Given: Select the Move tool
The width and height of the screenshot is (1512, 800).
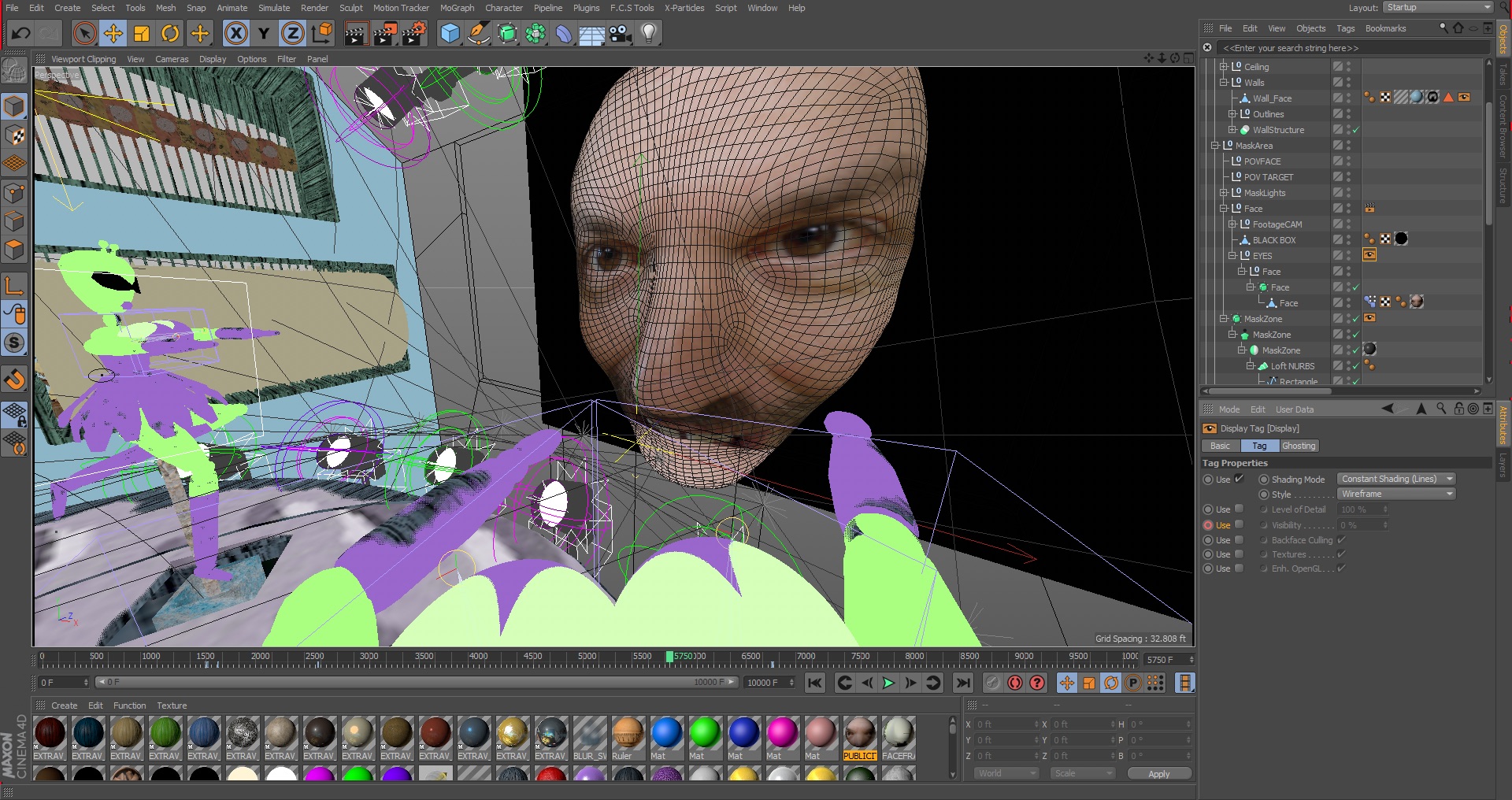Looking at the screenshot, I should pos(113,33).
